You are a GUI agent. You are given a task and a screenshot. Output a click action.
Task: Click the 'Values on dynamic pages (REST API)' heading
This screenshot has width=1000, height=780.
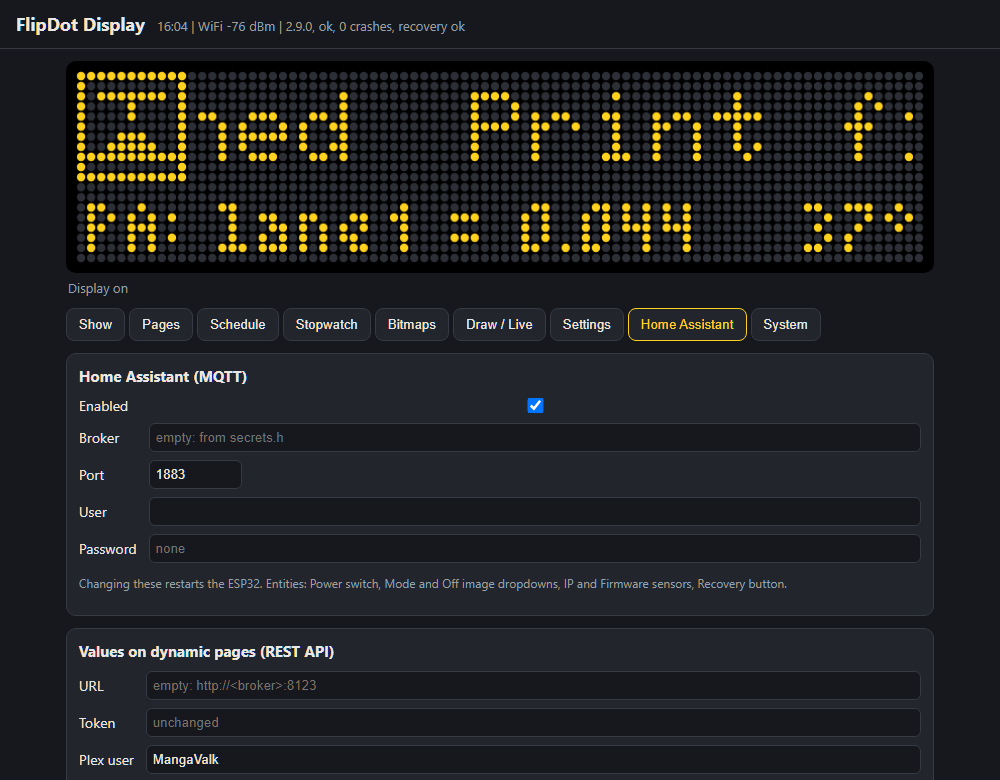coord(207,652)
